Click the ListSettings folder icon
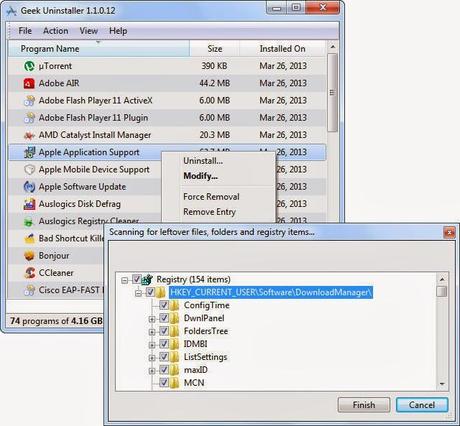Screen dimensions: 460x426 (x=174, y=357)
